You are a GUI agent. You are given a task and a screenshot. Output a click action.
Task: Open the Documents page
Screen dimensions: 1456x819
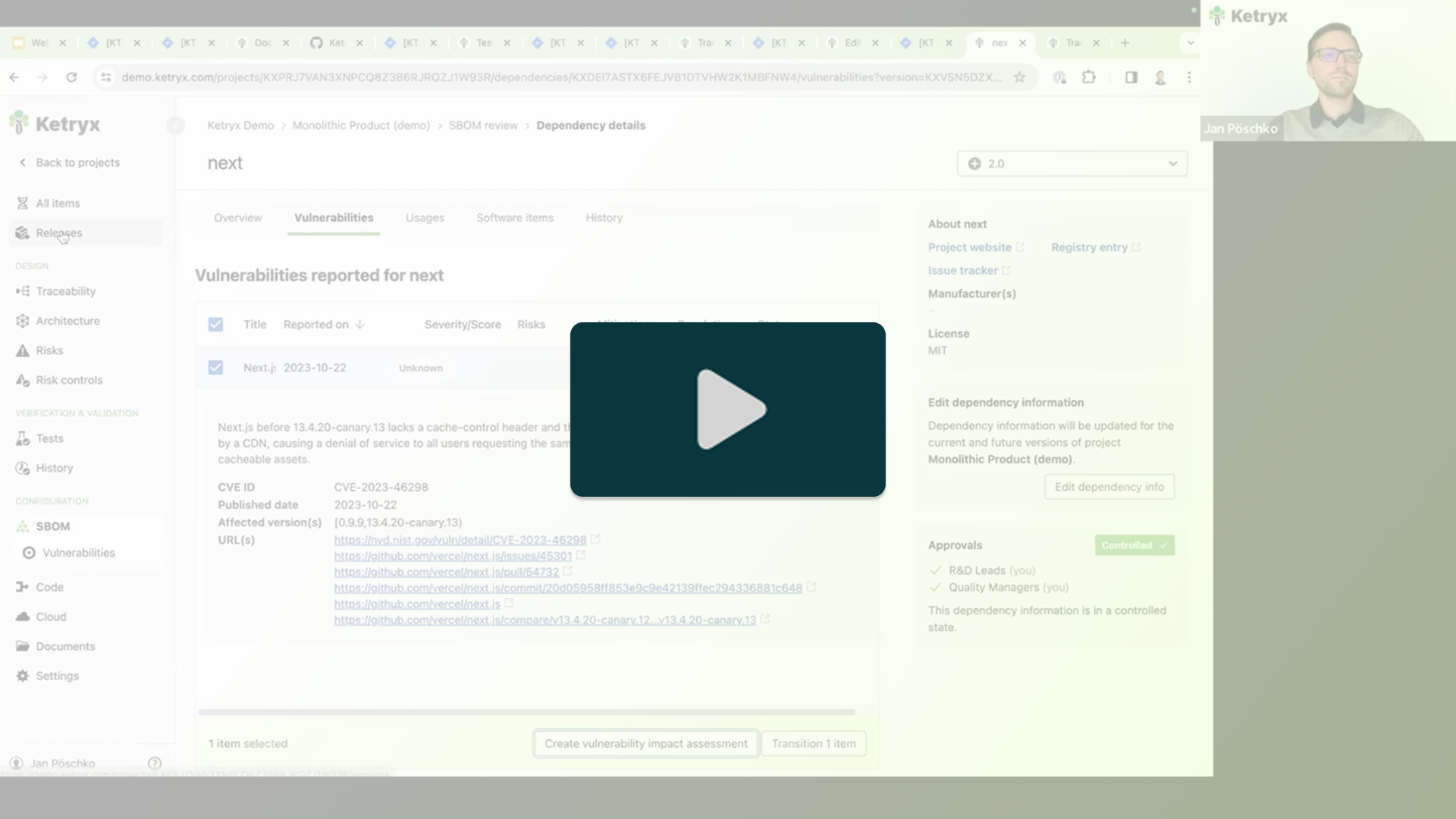pyautogui.click(x=65, y=646)
